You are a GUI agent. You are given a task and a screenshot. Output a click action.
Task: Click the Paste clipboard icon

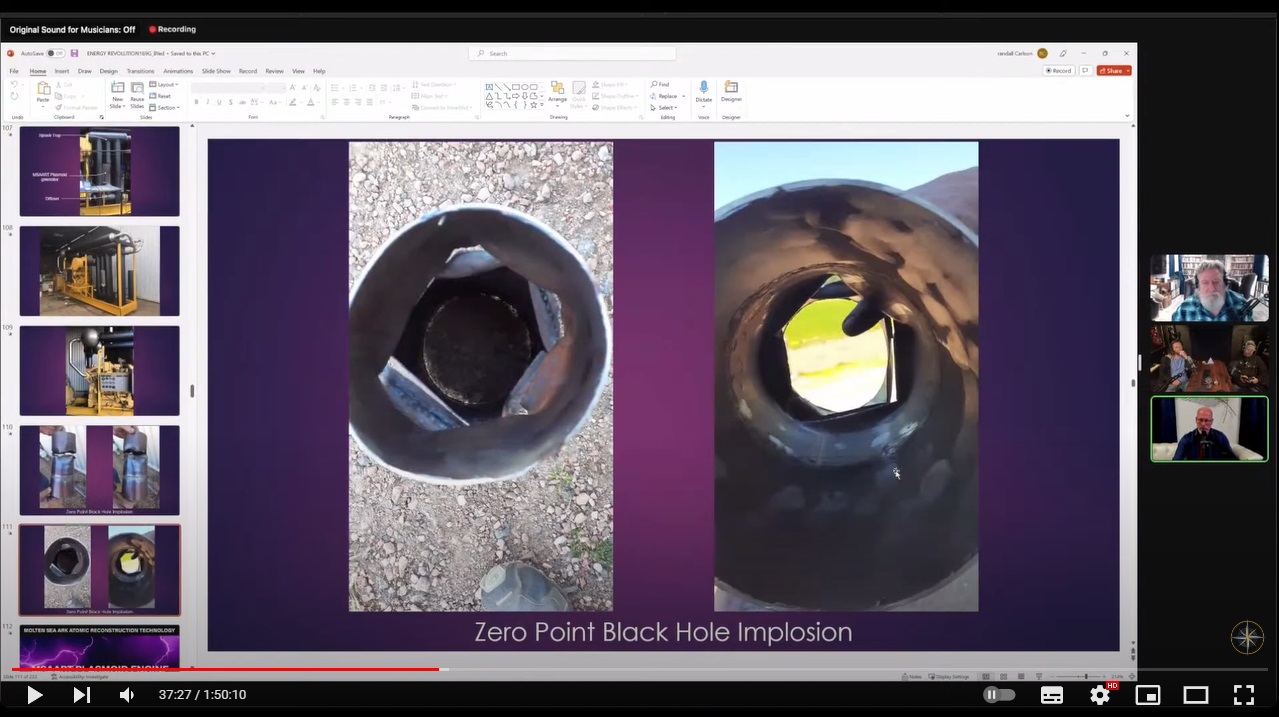click(x=43, y=92)
